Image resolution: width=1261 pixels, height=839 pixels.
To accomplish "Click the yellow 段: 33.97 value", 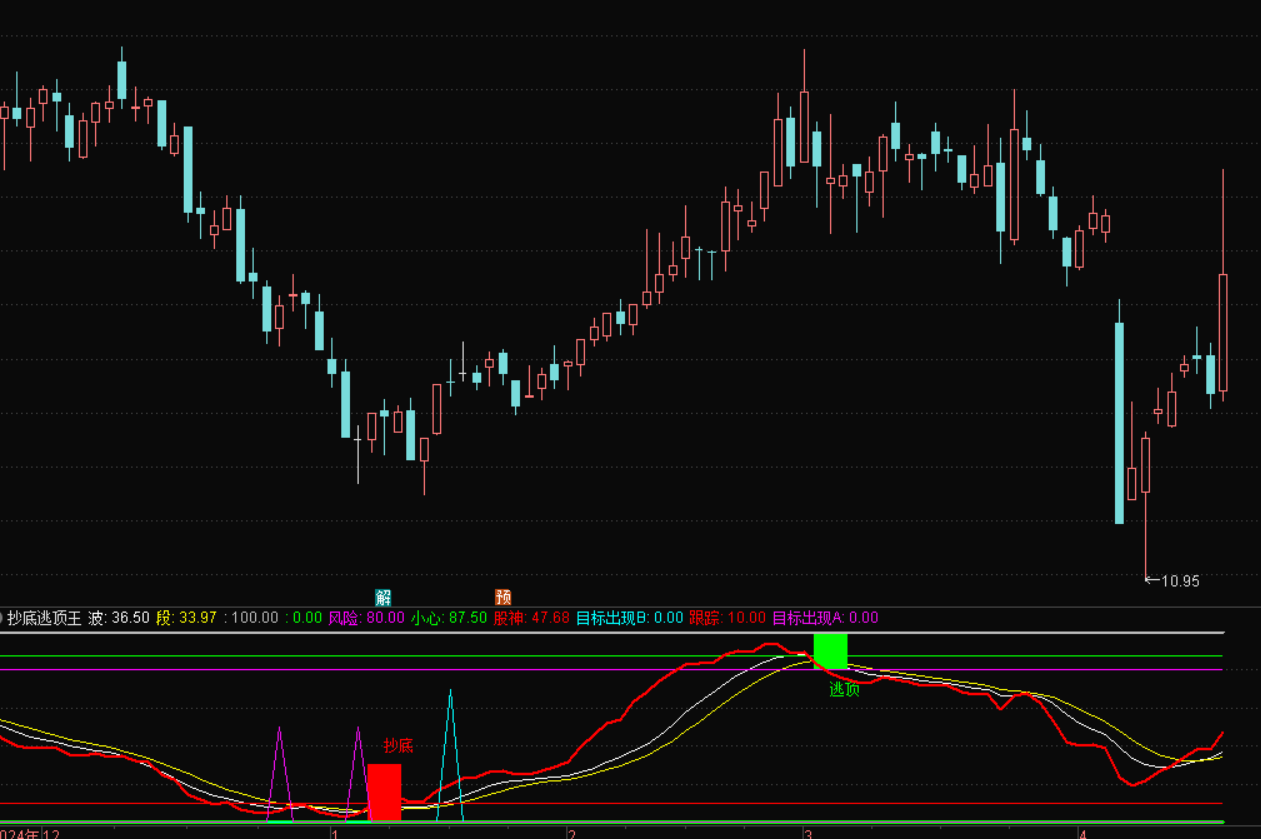I will (x=186, y=618).
